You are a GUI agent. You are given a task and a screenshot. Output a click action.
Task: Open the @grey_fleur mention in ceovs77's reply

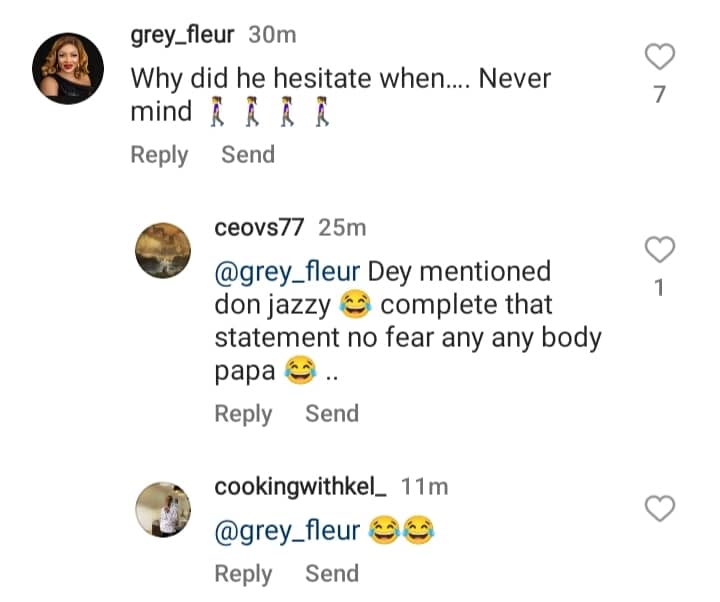click(287, 271)
